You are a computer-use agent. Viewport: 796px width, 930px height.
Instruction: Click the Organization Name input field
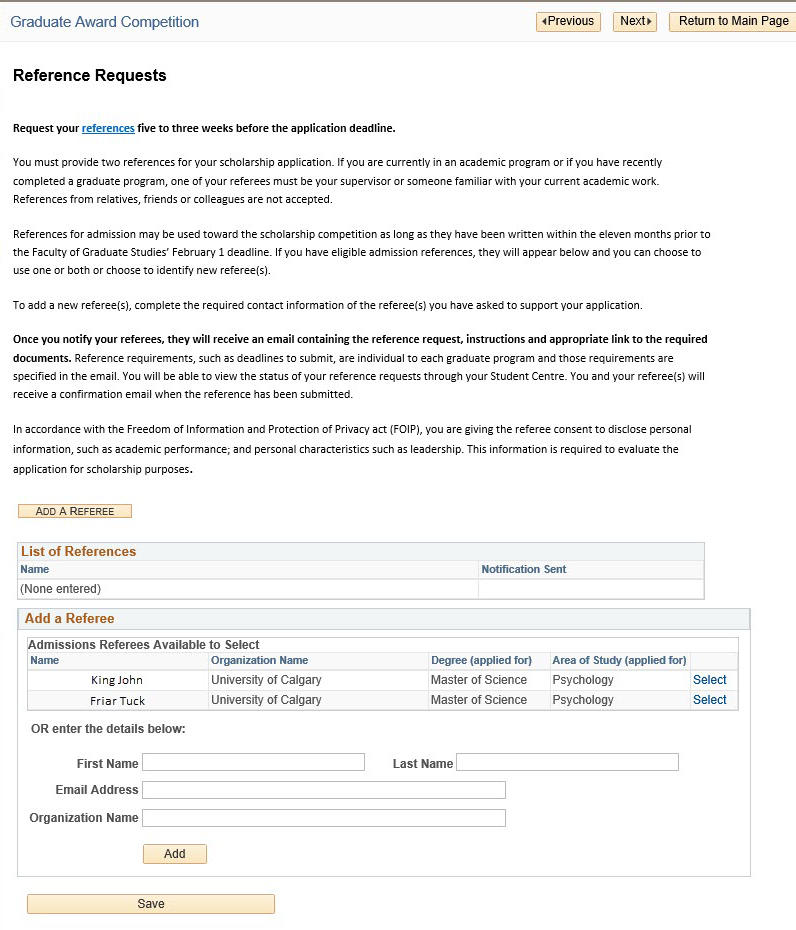click(323, 818)
